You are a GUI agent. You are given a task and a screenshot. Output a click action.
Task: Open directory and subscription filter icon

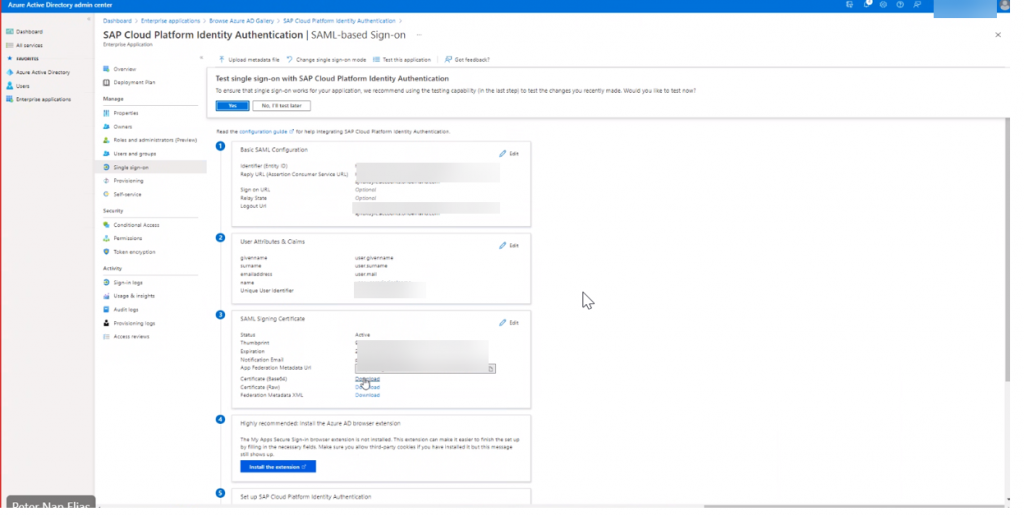tap(849, 5)
